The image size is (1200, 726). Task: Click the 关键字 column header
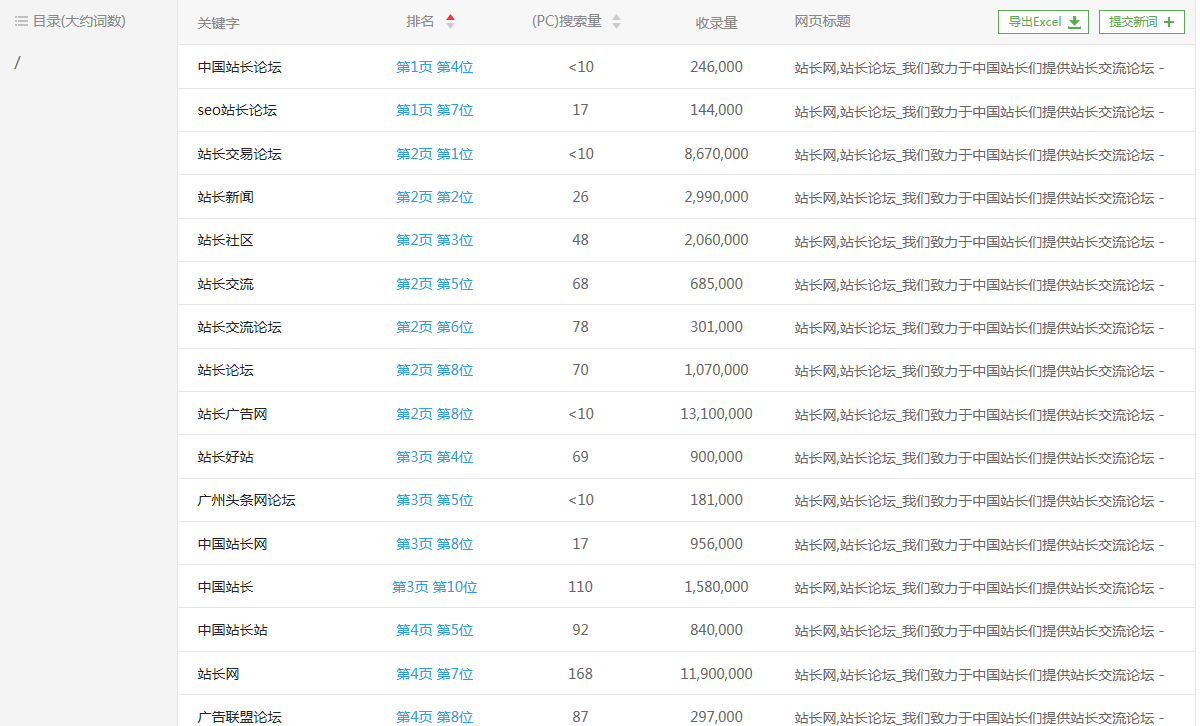coord(218,22)
